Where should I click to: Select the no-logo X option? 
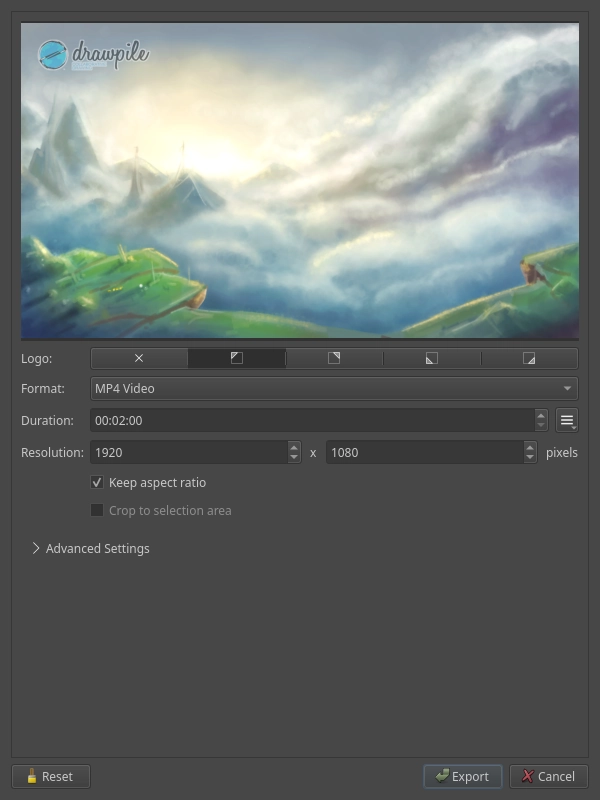[x=139, y=358]
